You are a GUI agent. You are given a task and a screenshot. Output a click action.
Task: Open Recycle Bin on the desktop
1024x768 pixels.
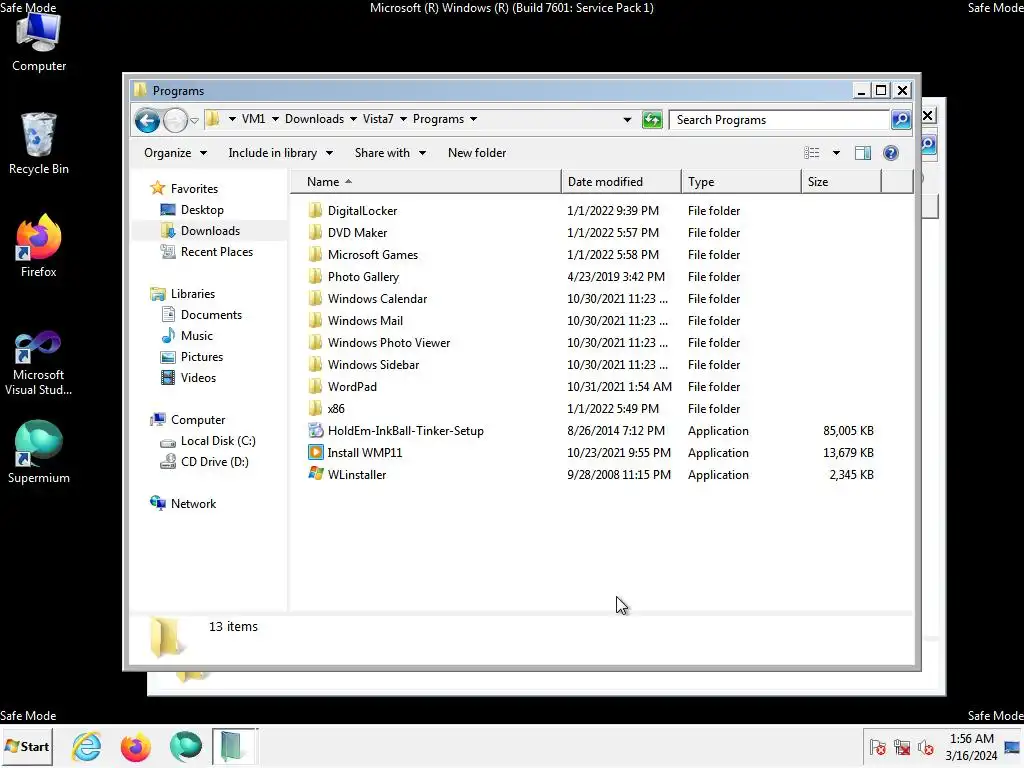point(39,144)
